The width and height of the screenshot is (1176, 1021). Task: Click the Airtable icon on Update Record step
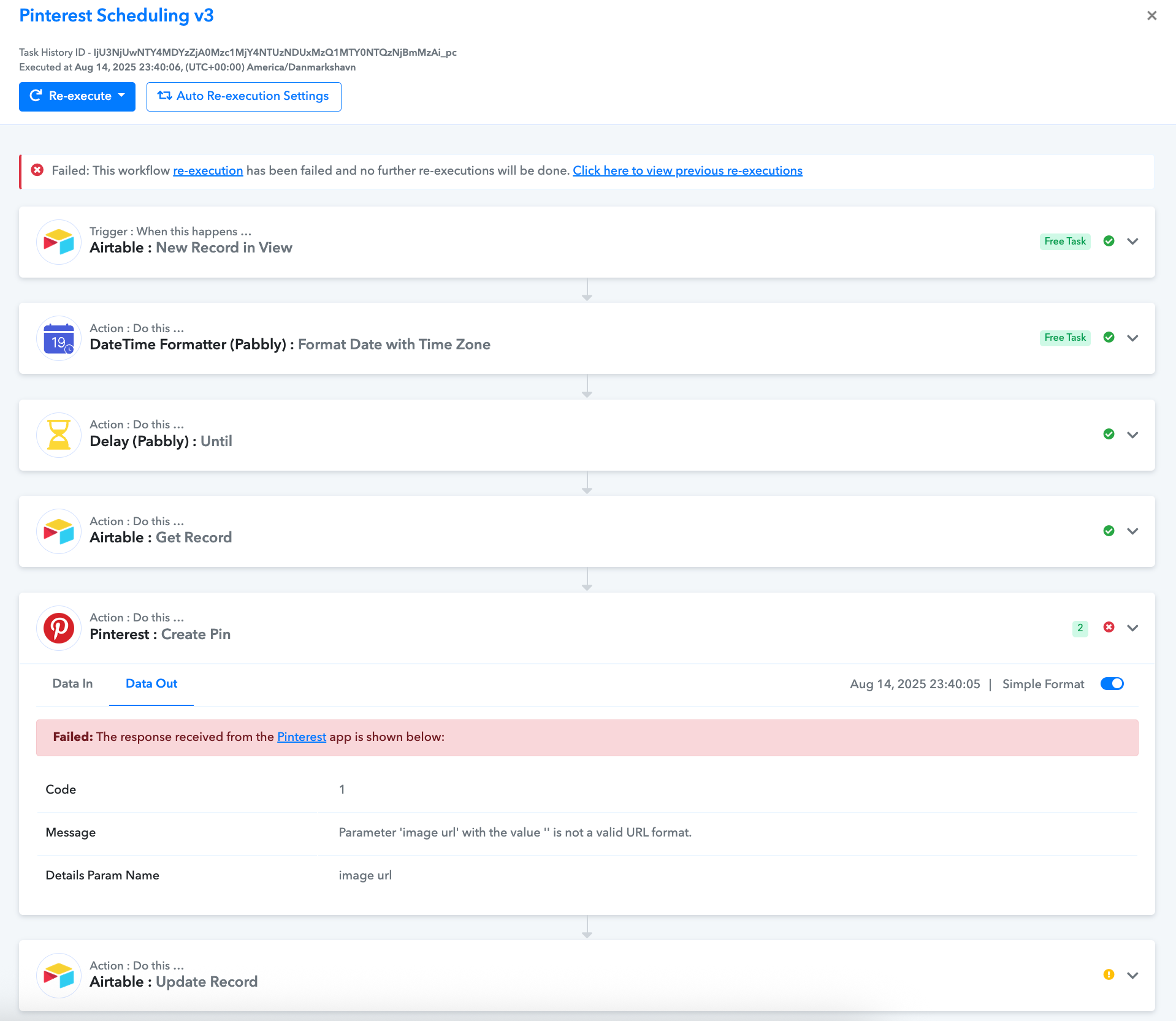point(59,976)
